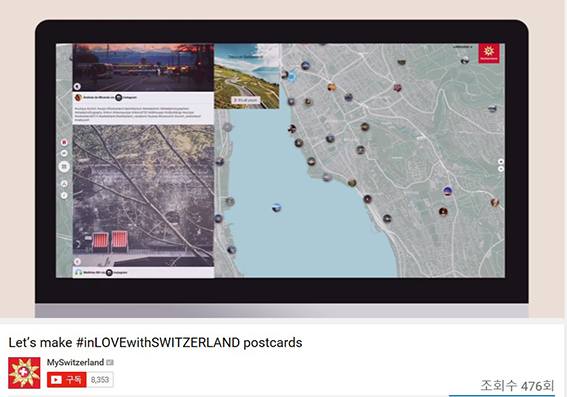Click the red circle icon in left sidebar
This screenshot has width=567, height=397.
point(64,142)
